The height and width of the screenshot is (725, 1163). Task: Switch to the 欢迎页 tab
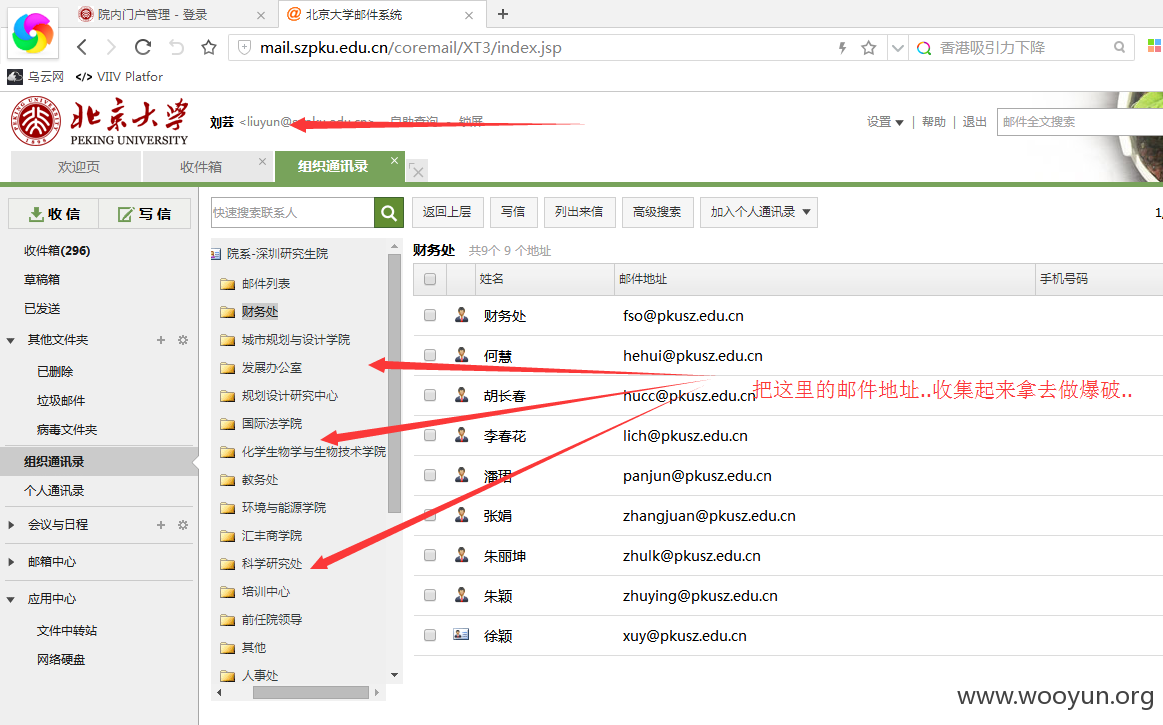pyautogui.click(x=76, y=167)
